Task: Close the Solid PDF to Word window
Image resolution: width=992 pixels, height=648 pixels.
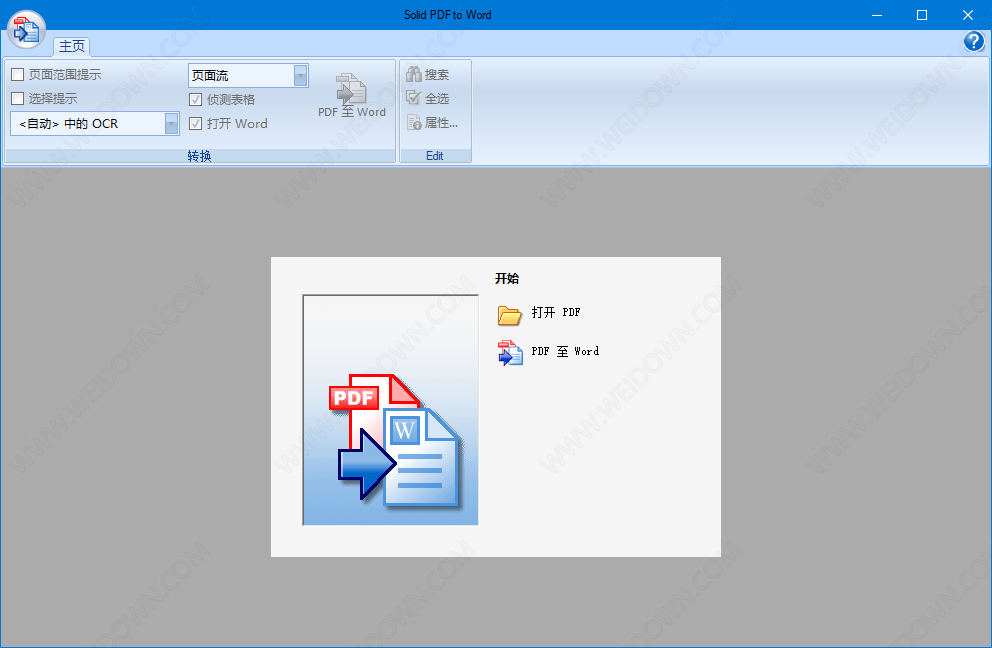Action: (x=968, y=15)
